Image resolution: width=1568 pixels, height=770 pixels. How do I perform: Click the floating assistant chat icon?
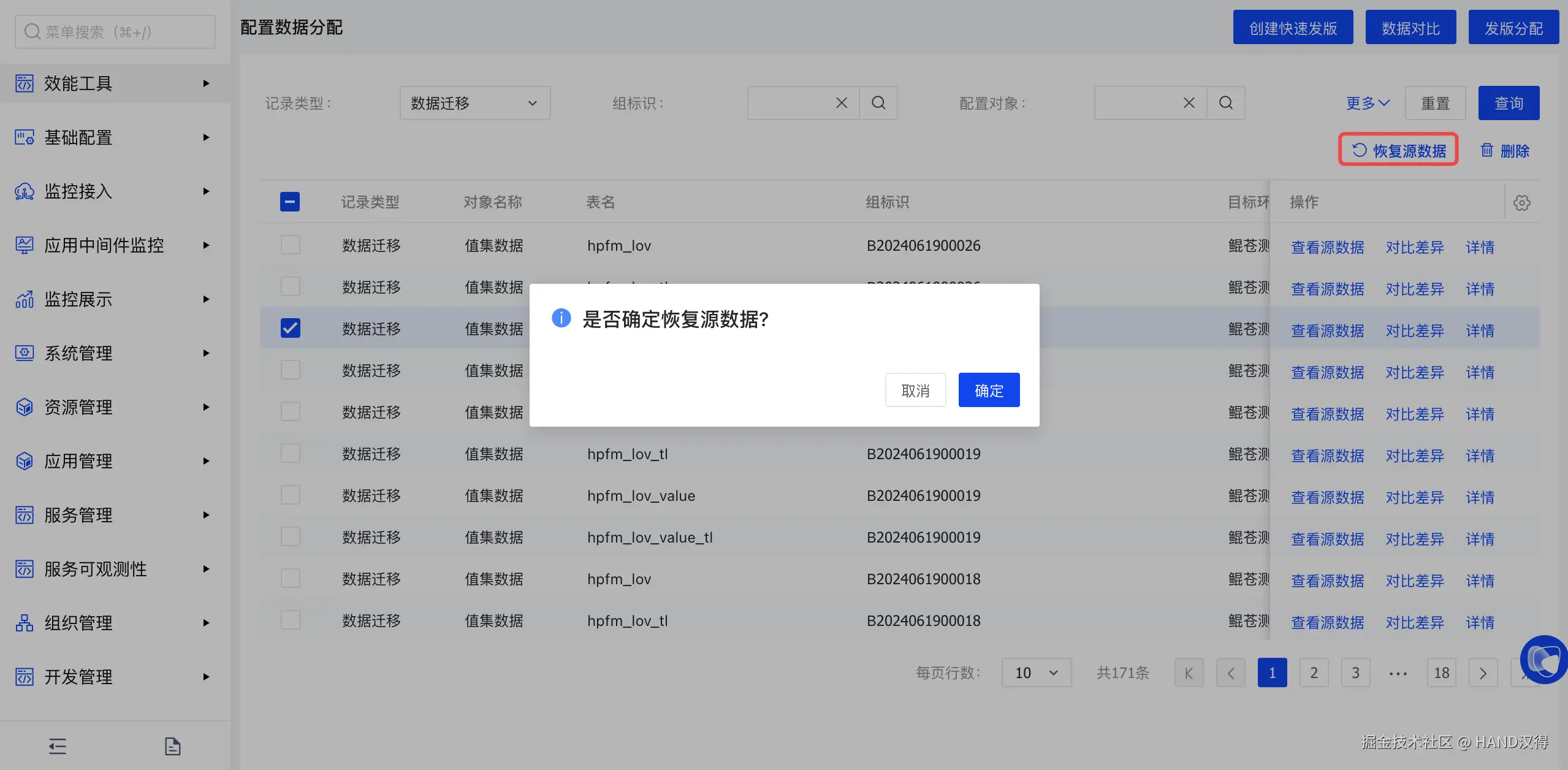pos(1543,660)
